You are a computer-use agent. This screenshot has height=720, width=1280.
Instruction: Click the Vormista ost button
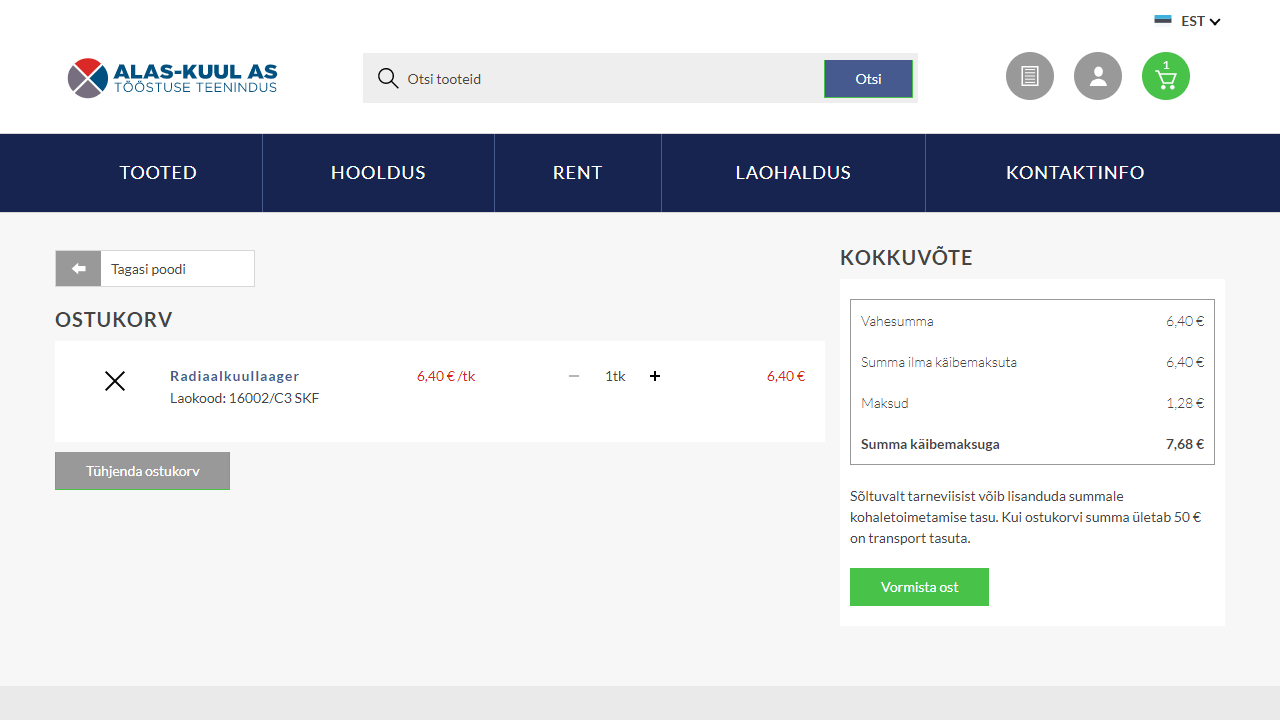919,587
